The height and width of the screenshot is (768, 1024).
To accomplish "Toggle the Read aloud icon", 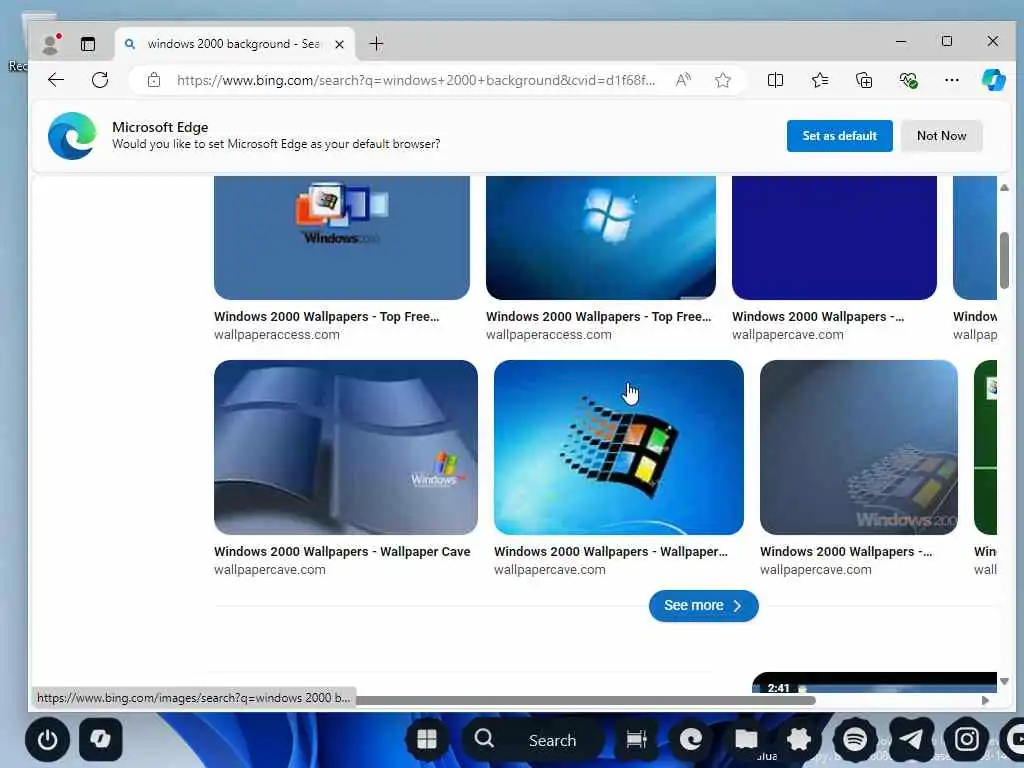I will point(683,80).
